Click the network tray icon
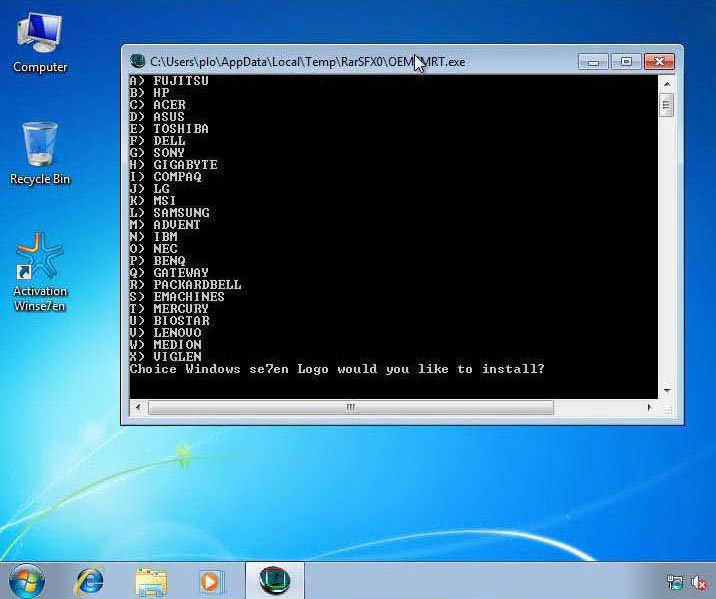 click(675, 582)
